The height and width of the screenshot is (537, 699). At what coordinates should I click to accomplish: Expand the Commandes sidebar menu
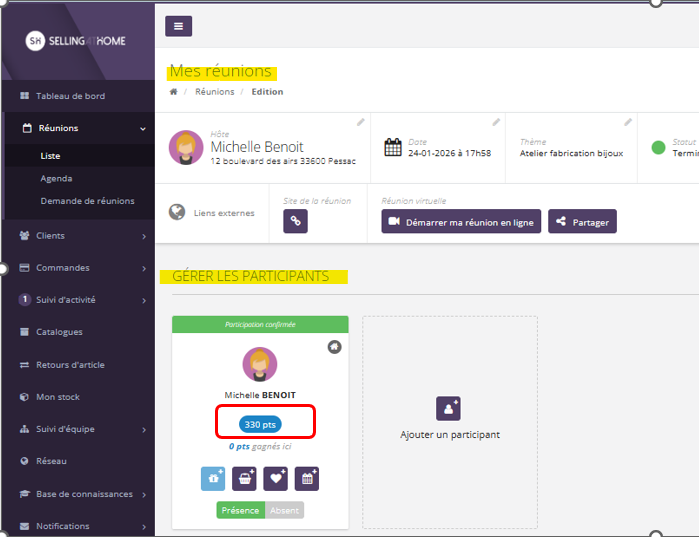(78, 268)
